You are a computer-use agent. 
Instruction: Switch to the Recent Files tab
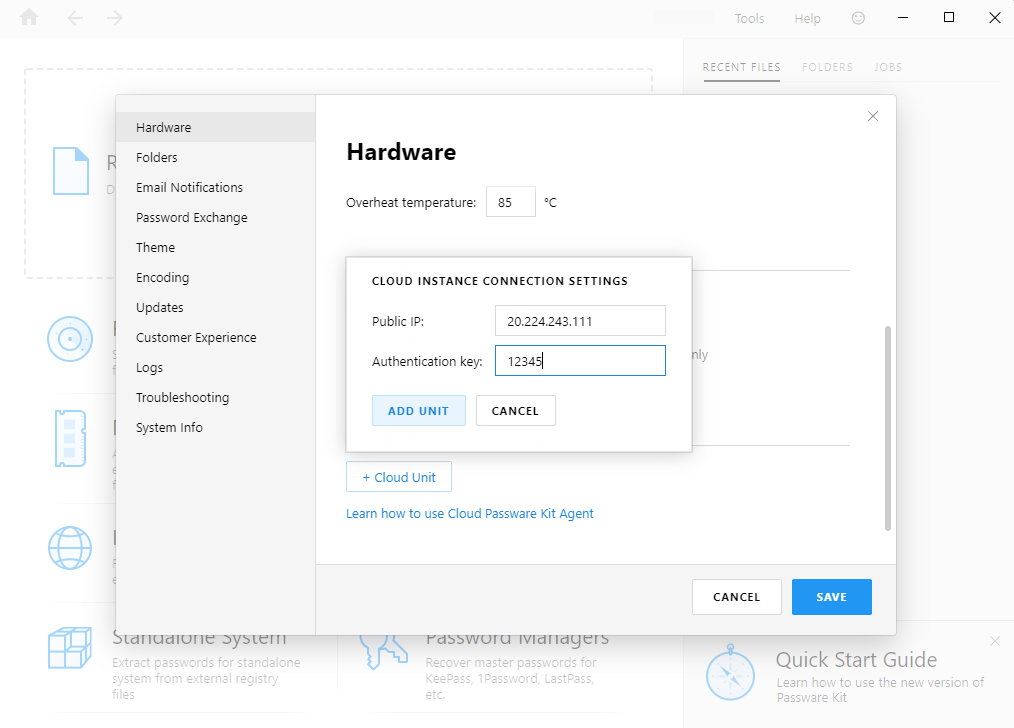pos(742,67)
